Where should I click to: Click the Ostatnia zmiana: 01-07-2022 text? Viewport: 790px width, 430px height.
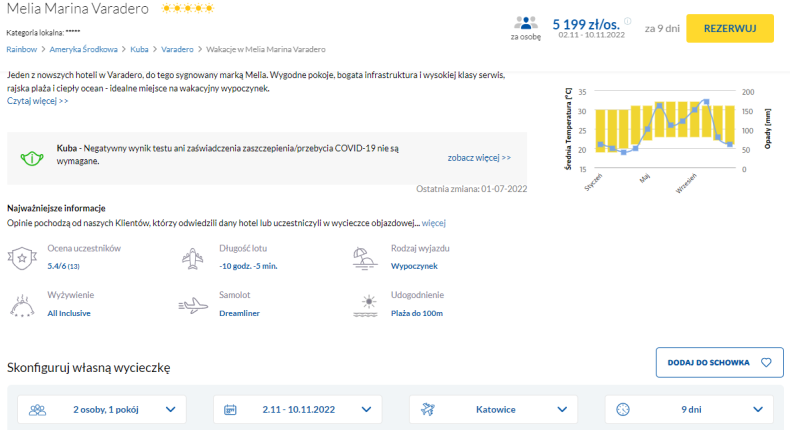(472, 189)
